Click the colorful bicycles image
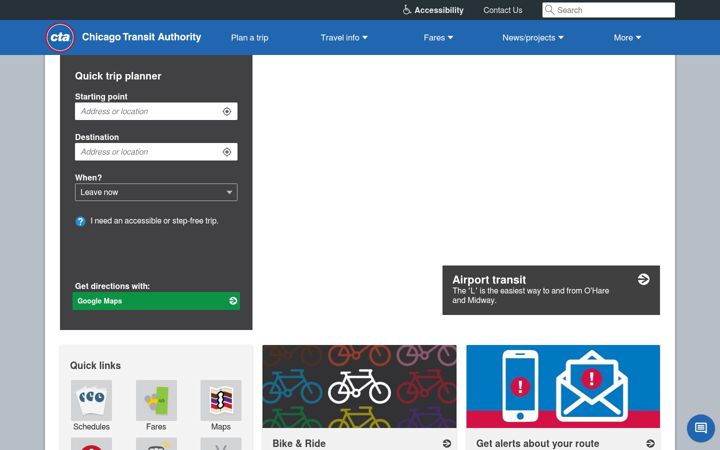720x450 pixels. 360,386
